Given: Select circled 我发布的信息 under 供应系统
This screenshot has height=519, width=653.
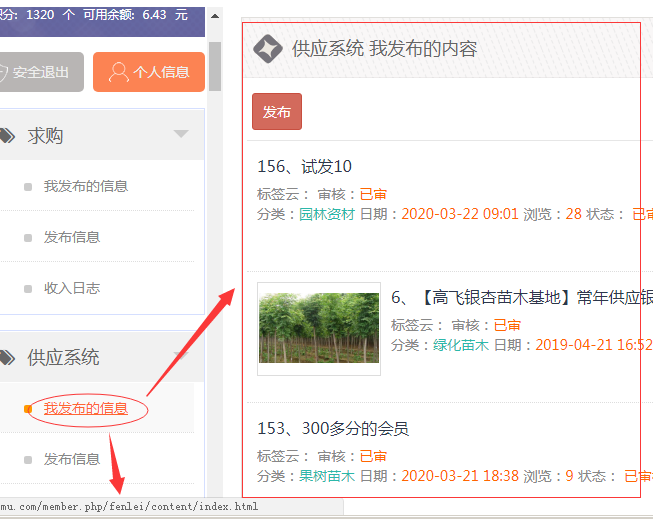Looking at the screenshot, I should [85, 408].
